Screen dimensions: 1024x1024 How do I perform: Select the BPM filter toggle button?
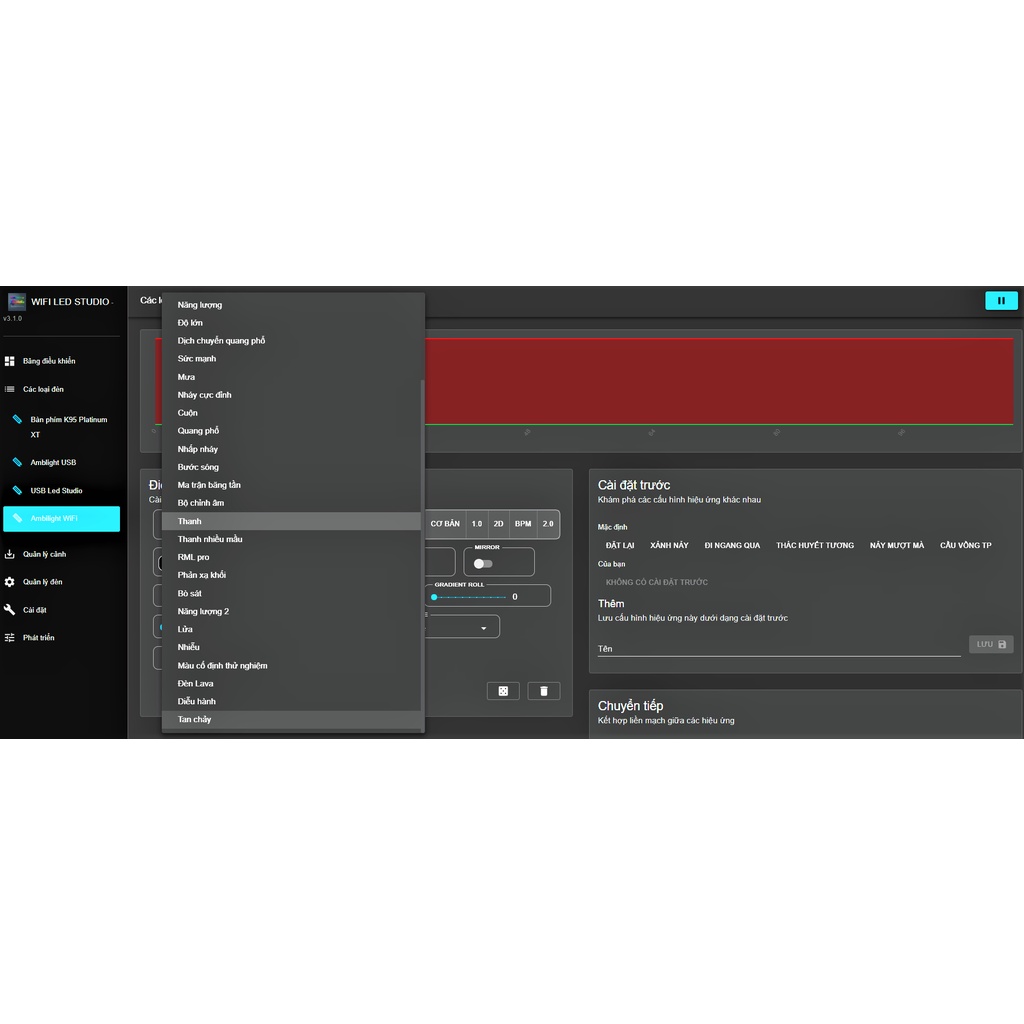click(523, 524)
